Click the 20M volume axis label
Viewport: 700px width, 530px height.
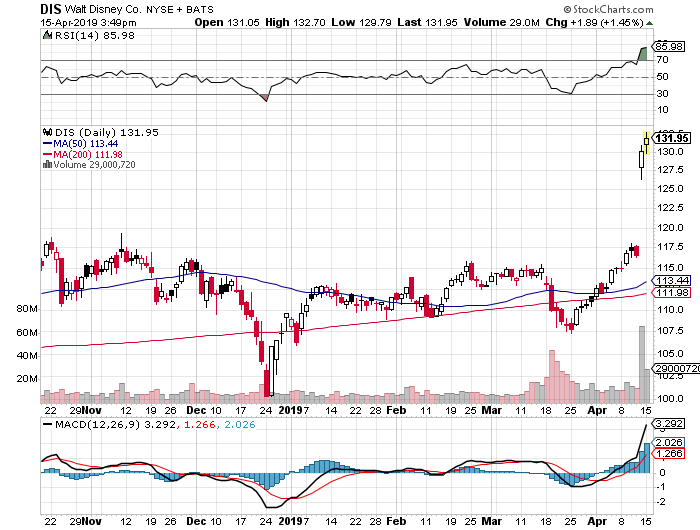(27, 379)
